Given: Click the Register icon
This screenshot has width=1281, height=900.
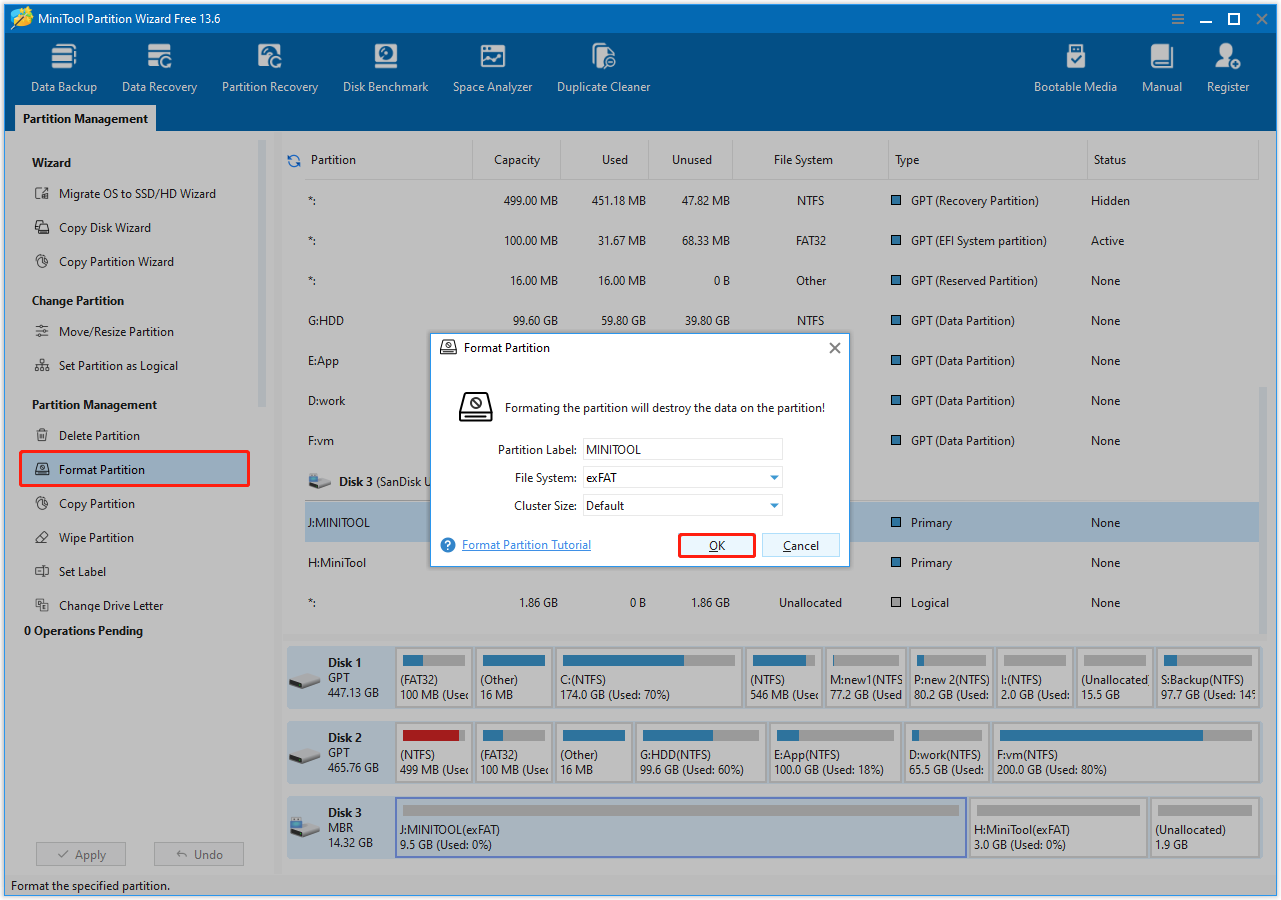Looking at the screenshot, I should (x=1227, y=66).
